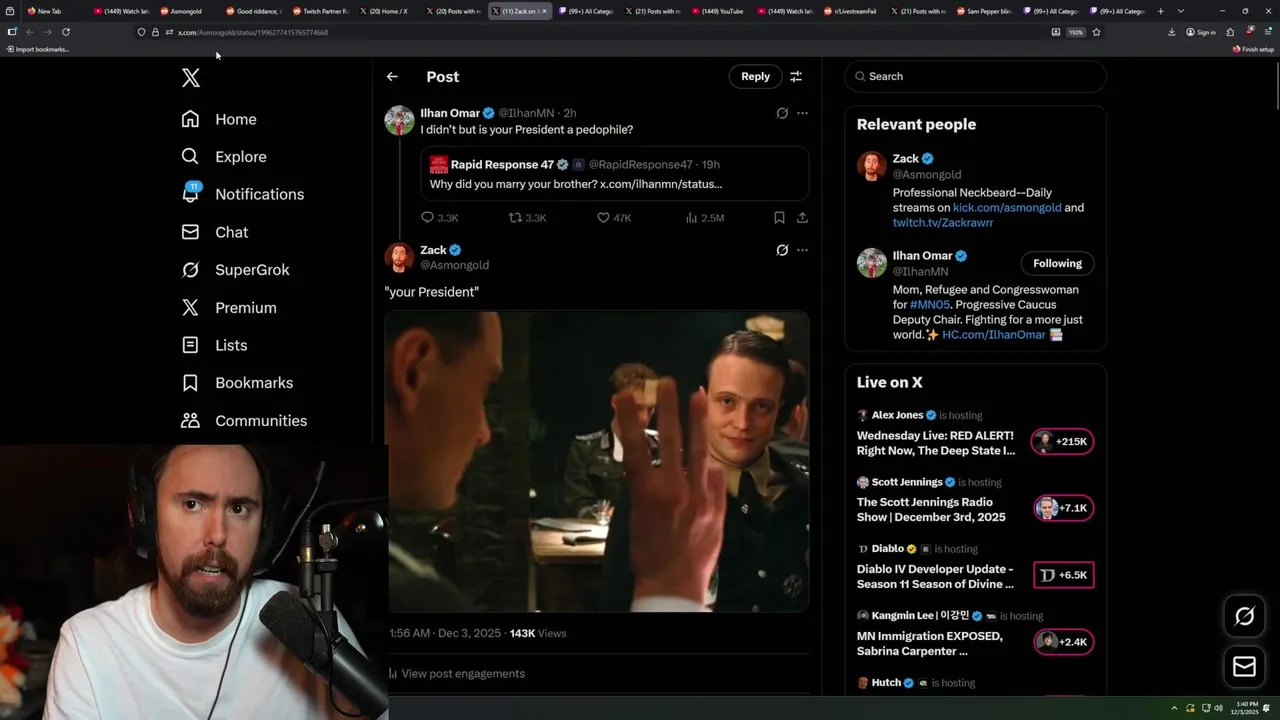
Task: Click the address bar URL
Action: click(253, 32)
